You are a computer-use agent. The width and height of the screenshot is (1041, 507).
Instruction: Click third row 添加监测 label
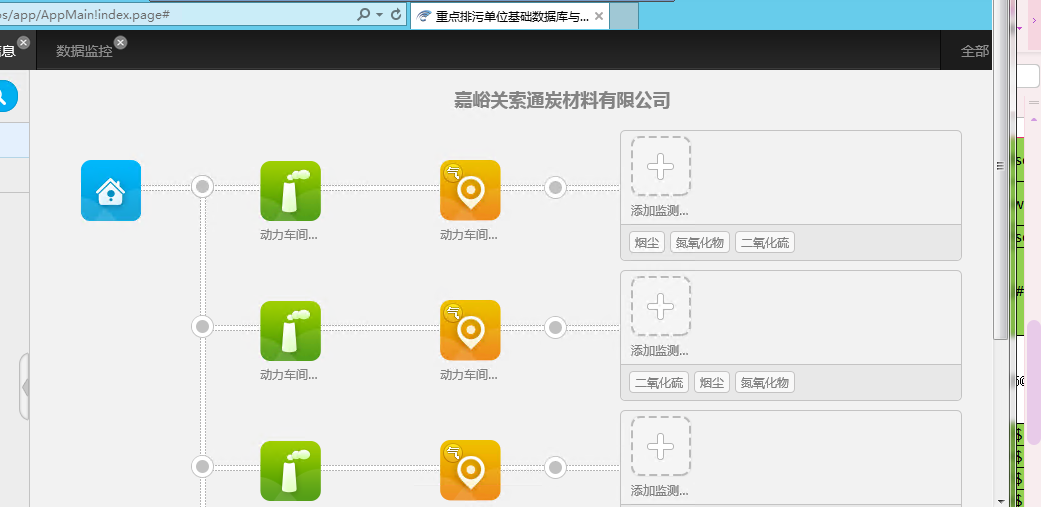(x=659, y=491)
